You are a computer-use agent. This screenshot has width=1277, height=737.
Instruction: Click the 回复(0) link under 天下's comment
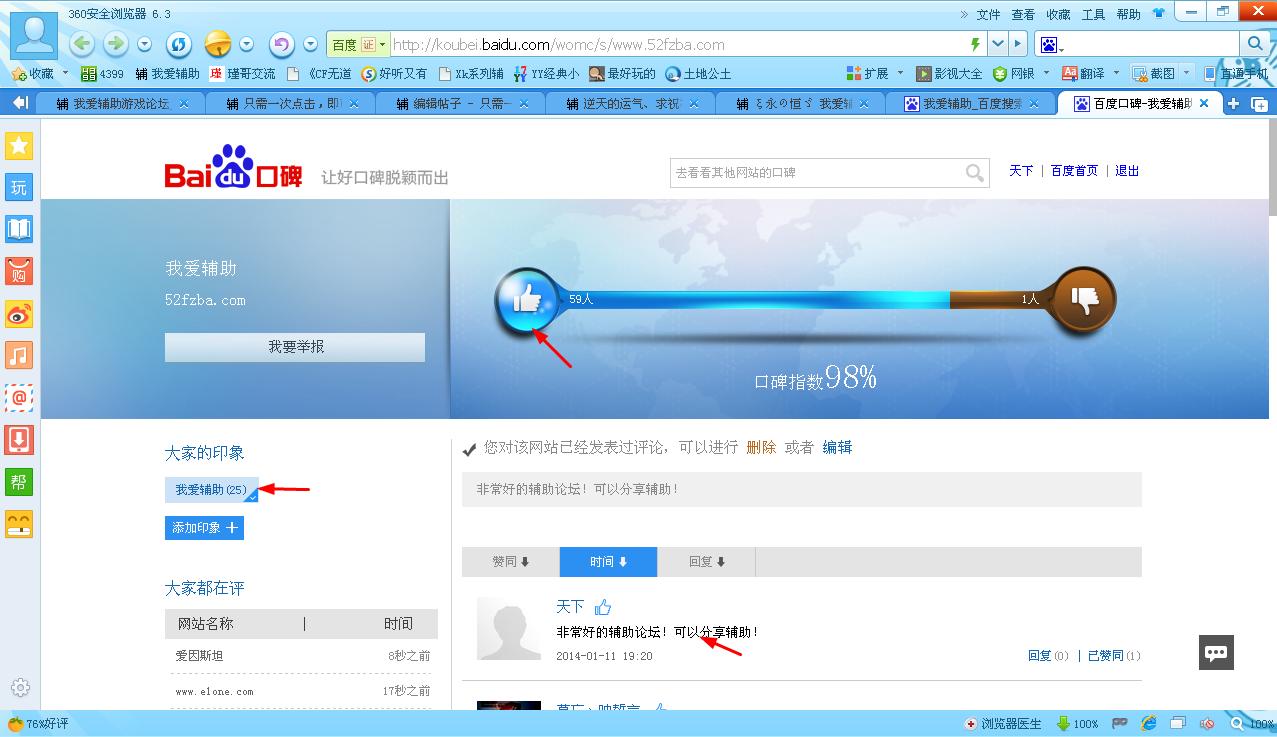tap(1048, 656)
